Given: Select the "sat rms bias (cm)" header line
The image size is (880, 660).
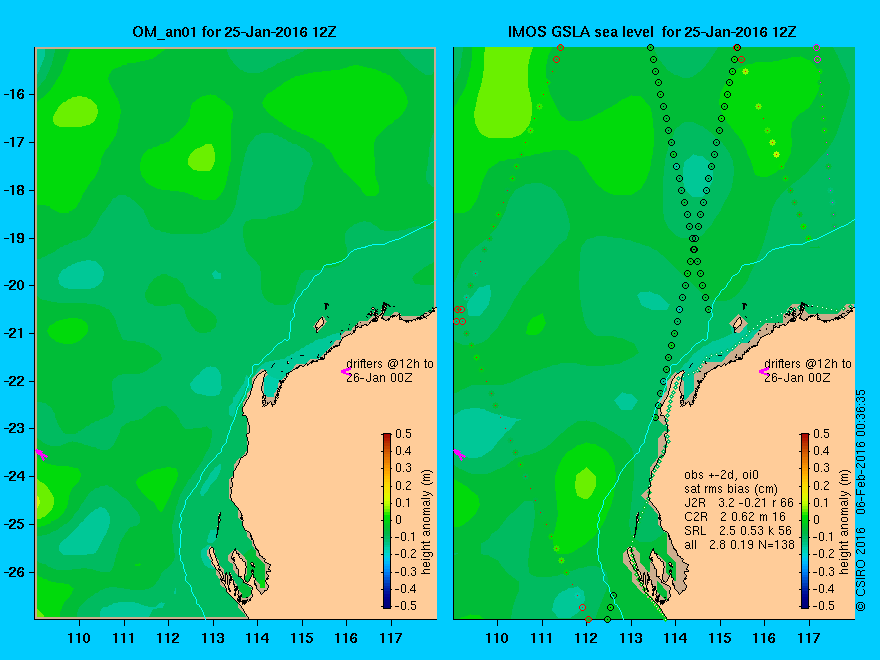Looking at the screenshot, I should (x=731, y=489).
